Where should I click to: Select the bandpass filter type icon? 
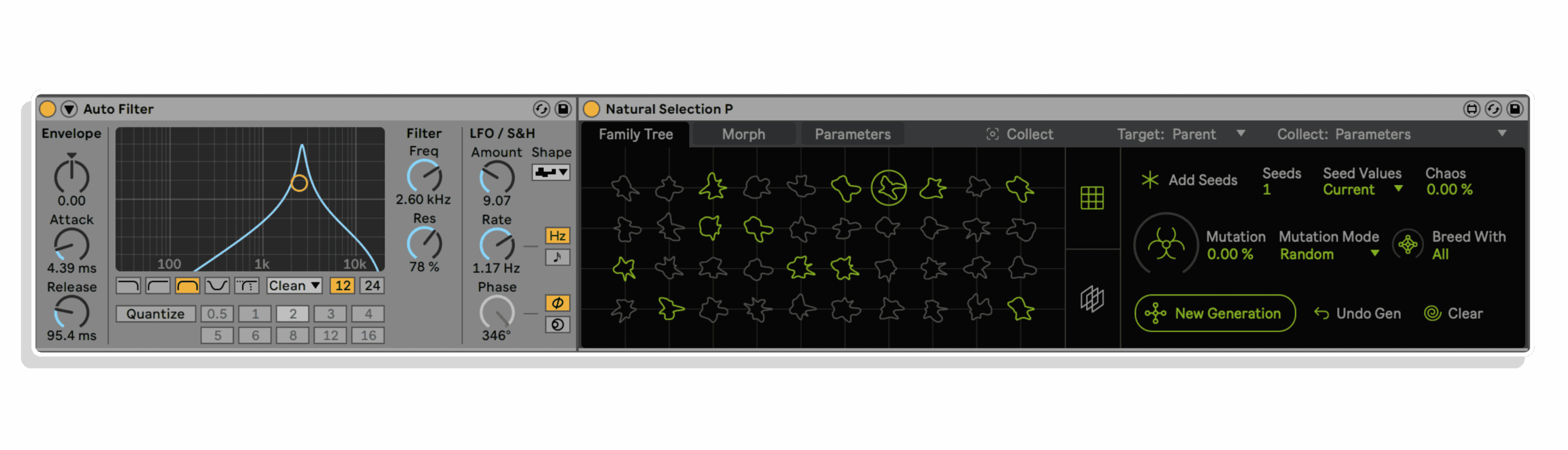click(x=187, y=286)
